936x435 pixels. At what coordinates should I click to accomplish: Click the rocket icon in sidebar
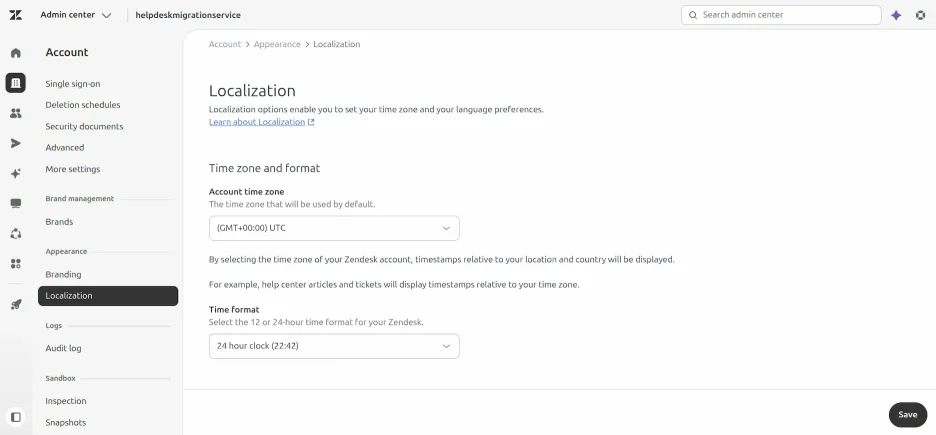[16, 304]
